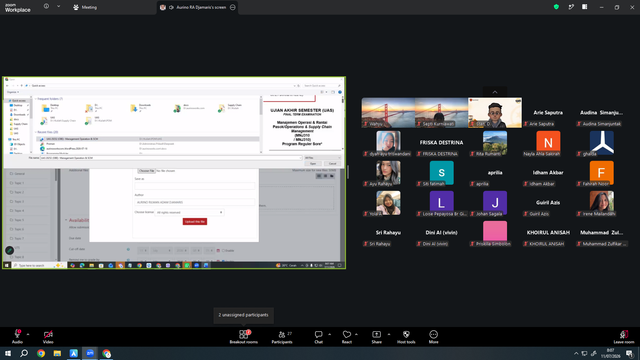The image size is (640, 360).
Task: Start camera with the Video button
Action: [48, 337]
